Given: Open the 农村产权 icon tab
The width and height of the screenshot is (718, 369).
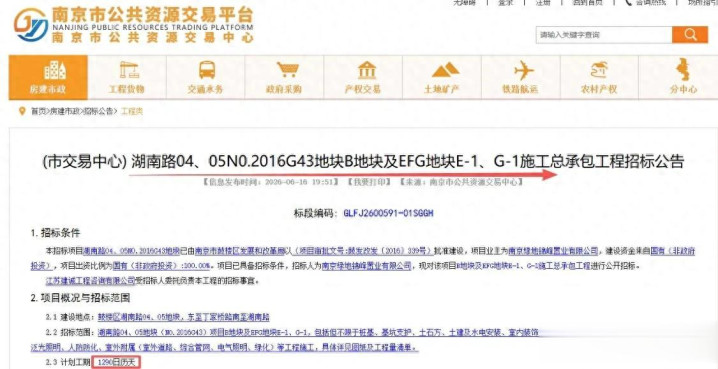Looking at the screenshot, I should click(599, 77).
